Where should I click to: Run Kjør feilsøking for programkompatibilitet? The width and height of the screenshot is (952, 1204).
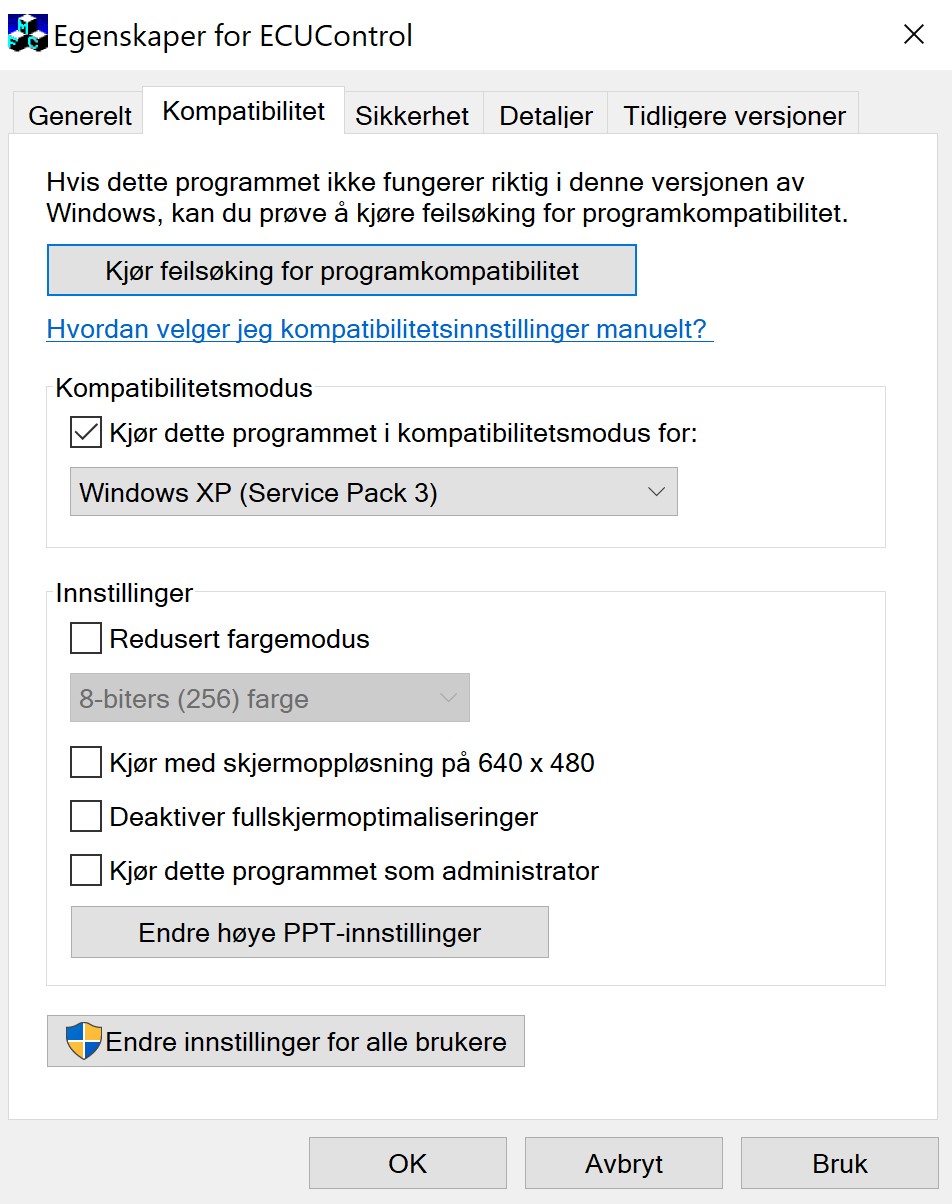pos(341,270)
